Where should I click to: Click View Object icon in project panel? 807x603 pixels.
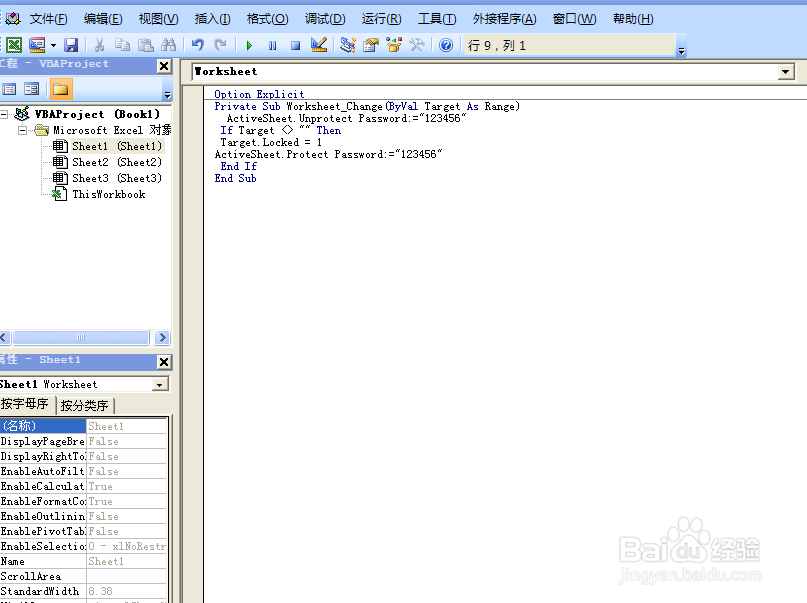coord(31,90)
